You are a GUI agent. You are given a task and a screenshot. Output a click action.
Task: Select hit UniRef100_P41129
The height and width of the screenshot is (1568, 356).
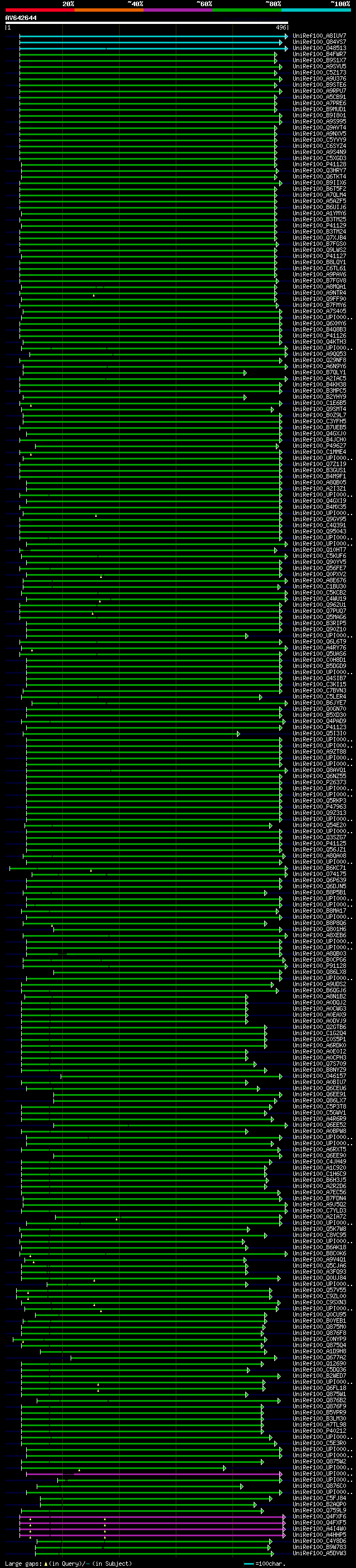(319, 226)
